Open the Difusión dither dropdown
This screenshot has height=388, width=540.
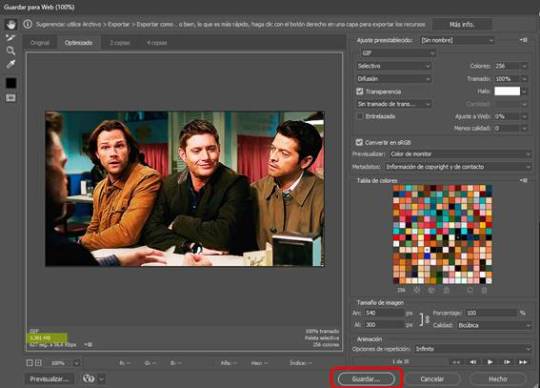coord(393,78)
